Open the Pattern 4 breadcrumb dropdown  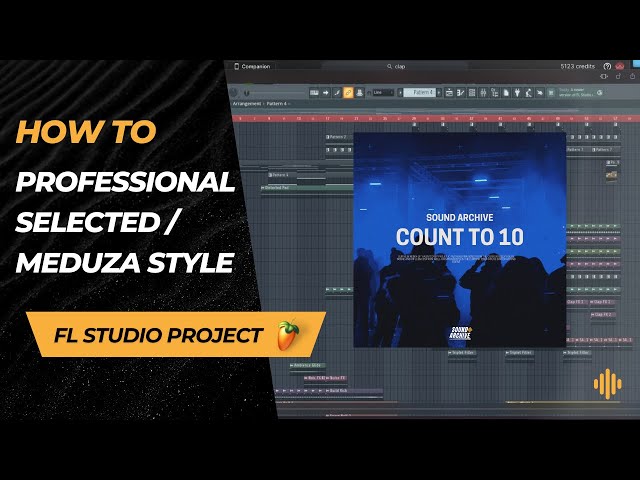[277, 104]
